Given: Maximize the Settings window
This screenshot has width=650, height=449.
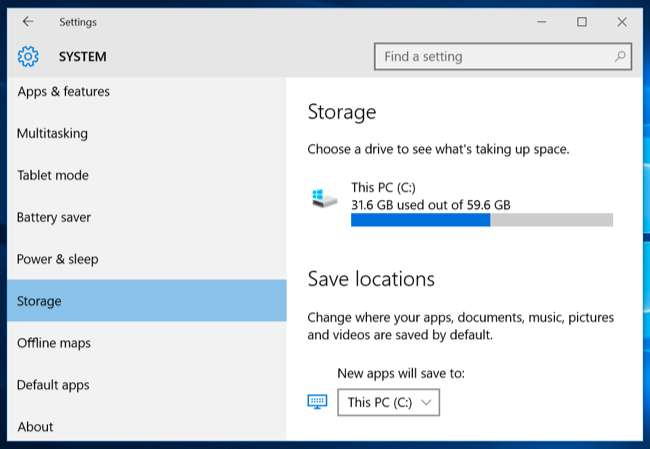Looking at the screenshot, I should pos(582,21).
